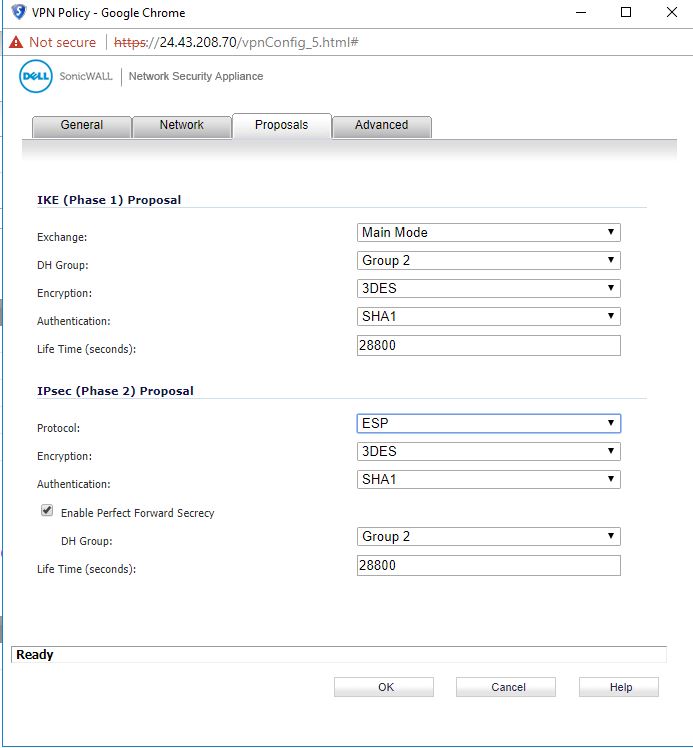Image resolution: width=693 pixels, height=748 pixels.
Task: Click the VPN Policy window shield icon
Action: click(x=18, y=13)
